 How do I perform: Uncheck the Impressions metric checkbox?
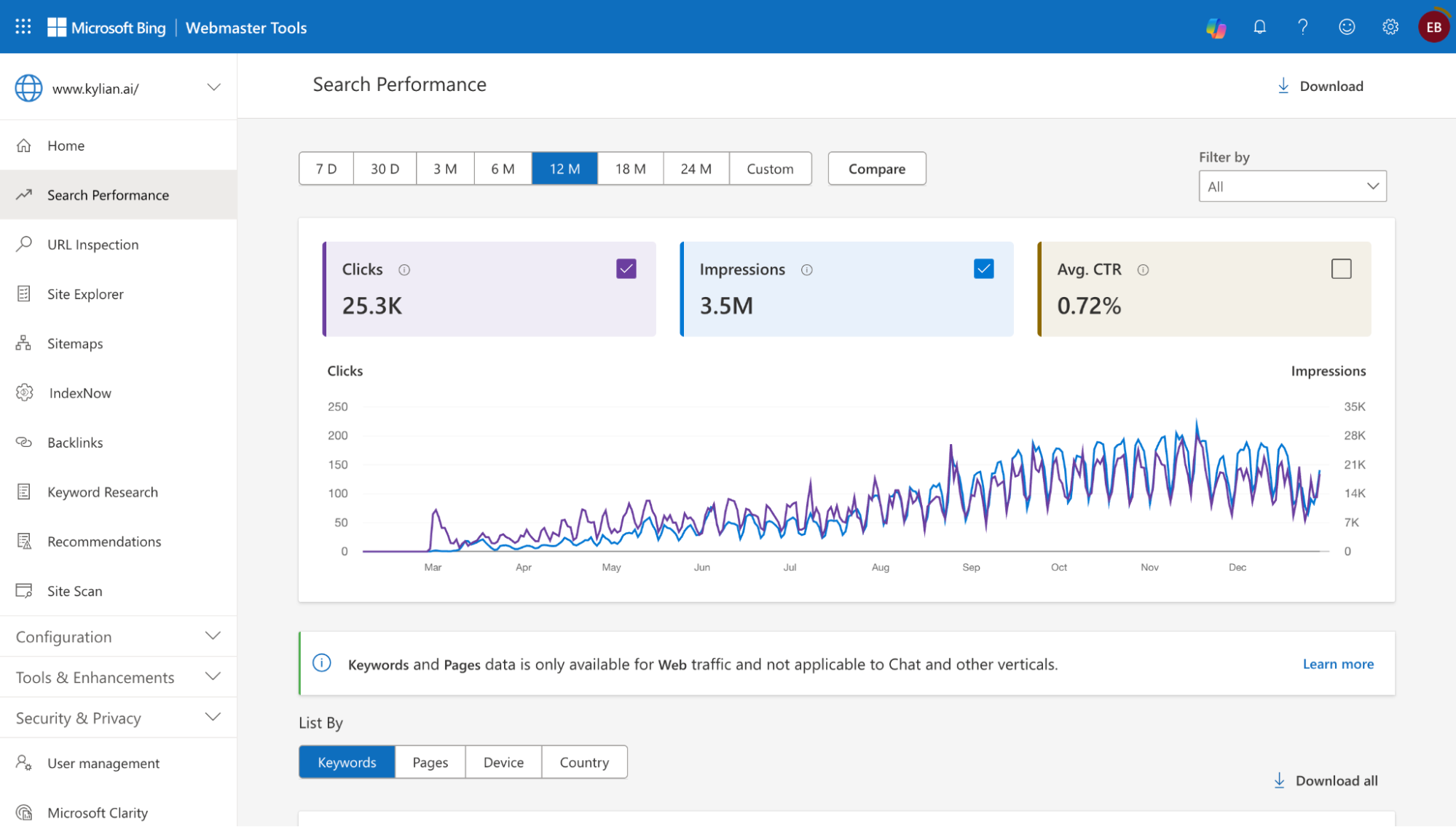[x=983, y=269]
